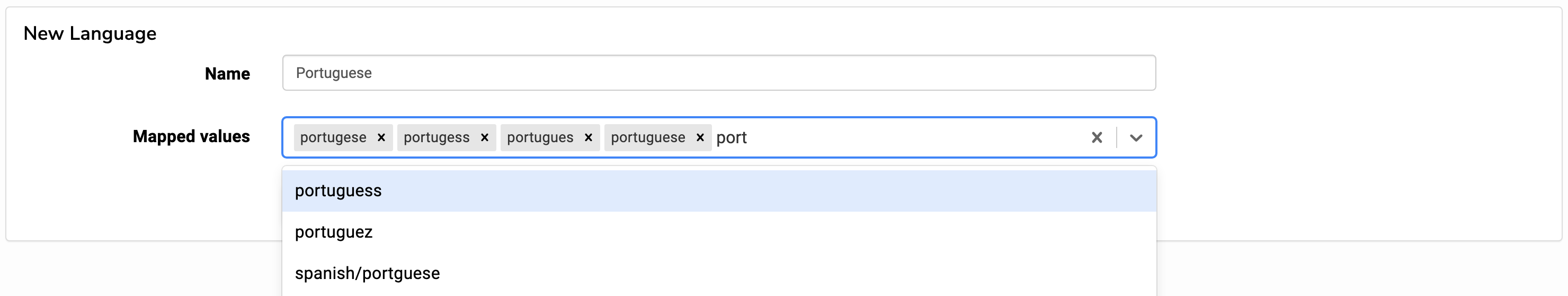Screen dimensions: 1568x296
Task: Click the 'portugues' tag text
Action: [540, 137]
